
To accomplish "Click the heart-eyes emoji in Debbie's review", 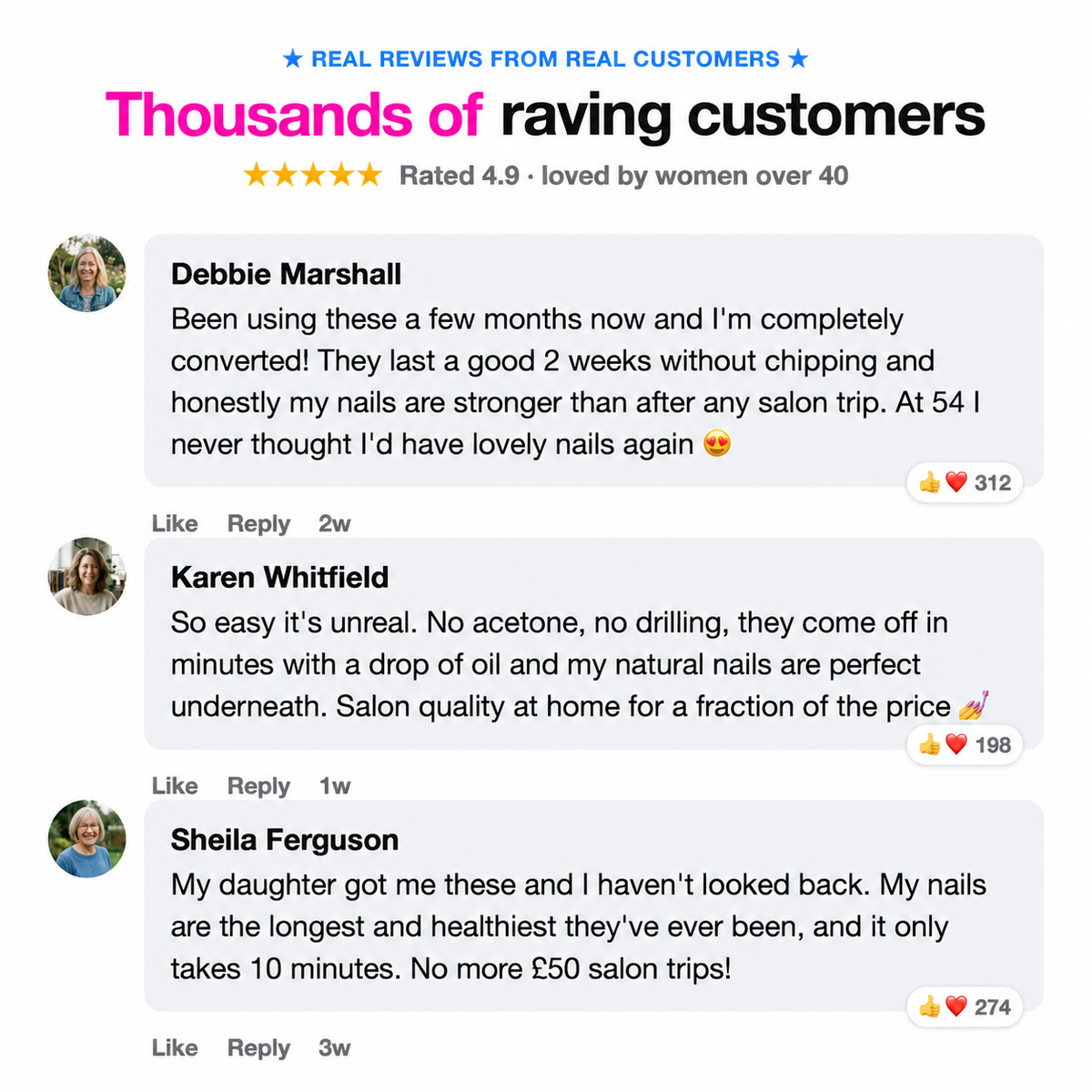I will pyautogui.click(x=717, y=444).
